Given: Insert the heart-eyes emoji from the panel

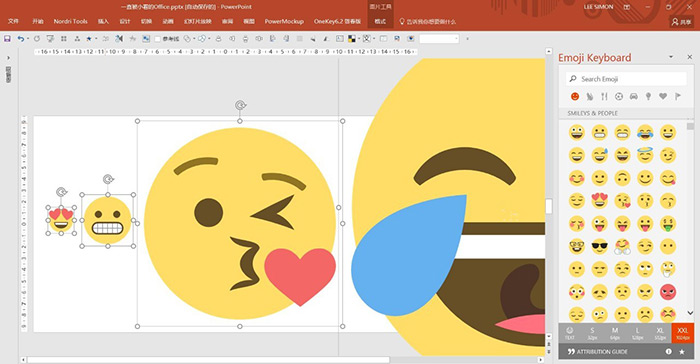Looking at the screenshot, I should tap(600, 201).
